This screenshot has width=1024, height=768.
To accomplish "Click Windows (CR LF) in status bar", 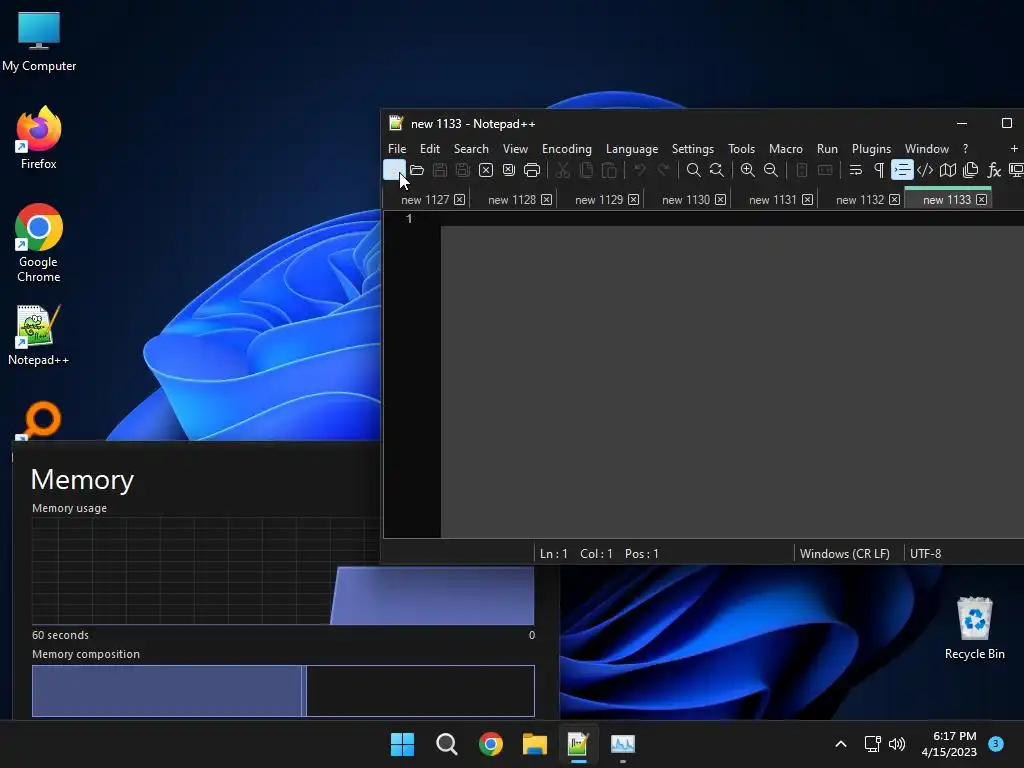I will (844, 554).
